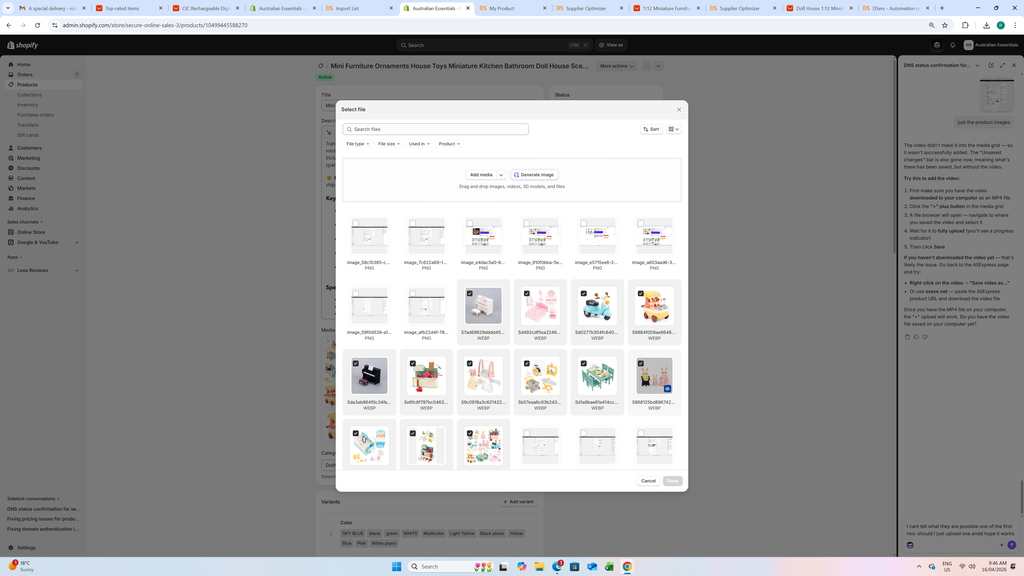Open the Used in filter

[419, 144]
